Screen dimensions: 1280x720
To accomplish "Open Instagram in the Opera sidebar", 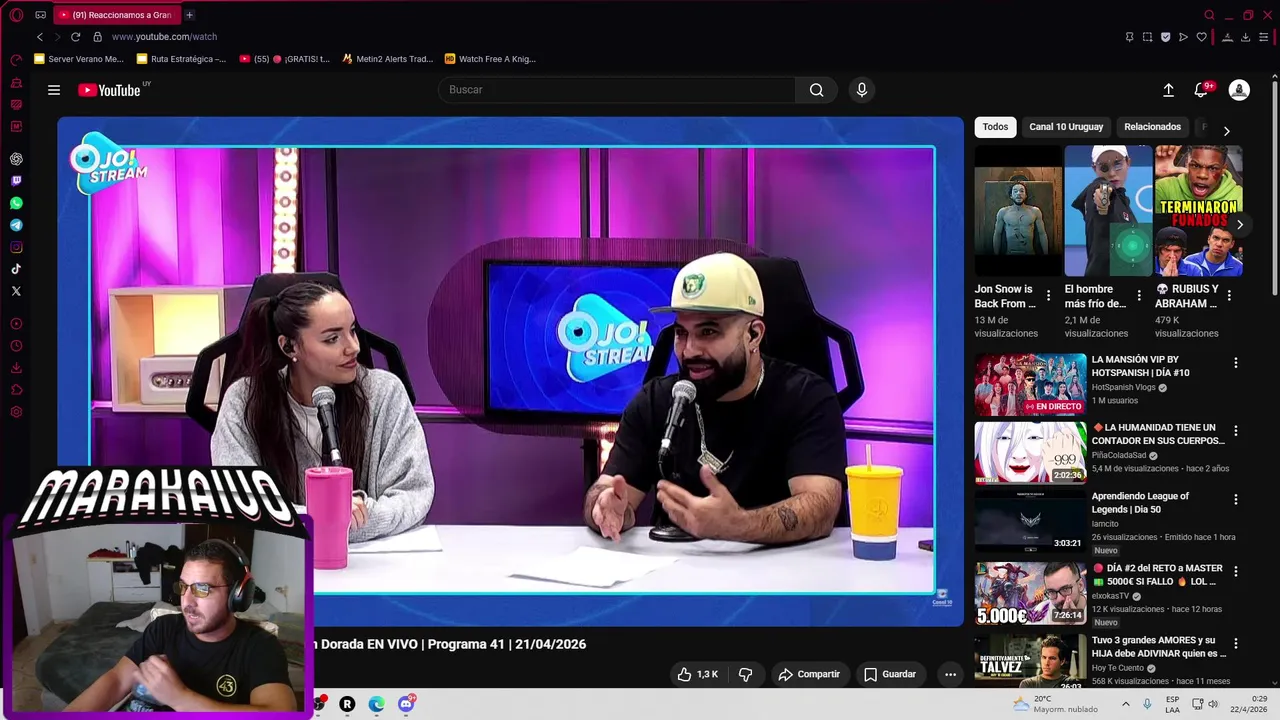I will click(x=16, y=247).
